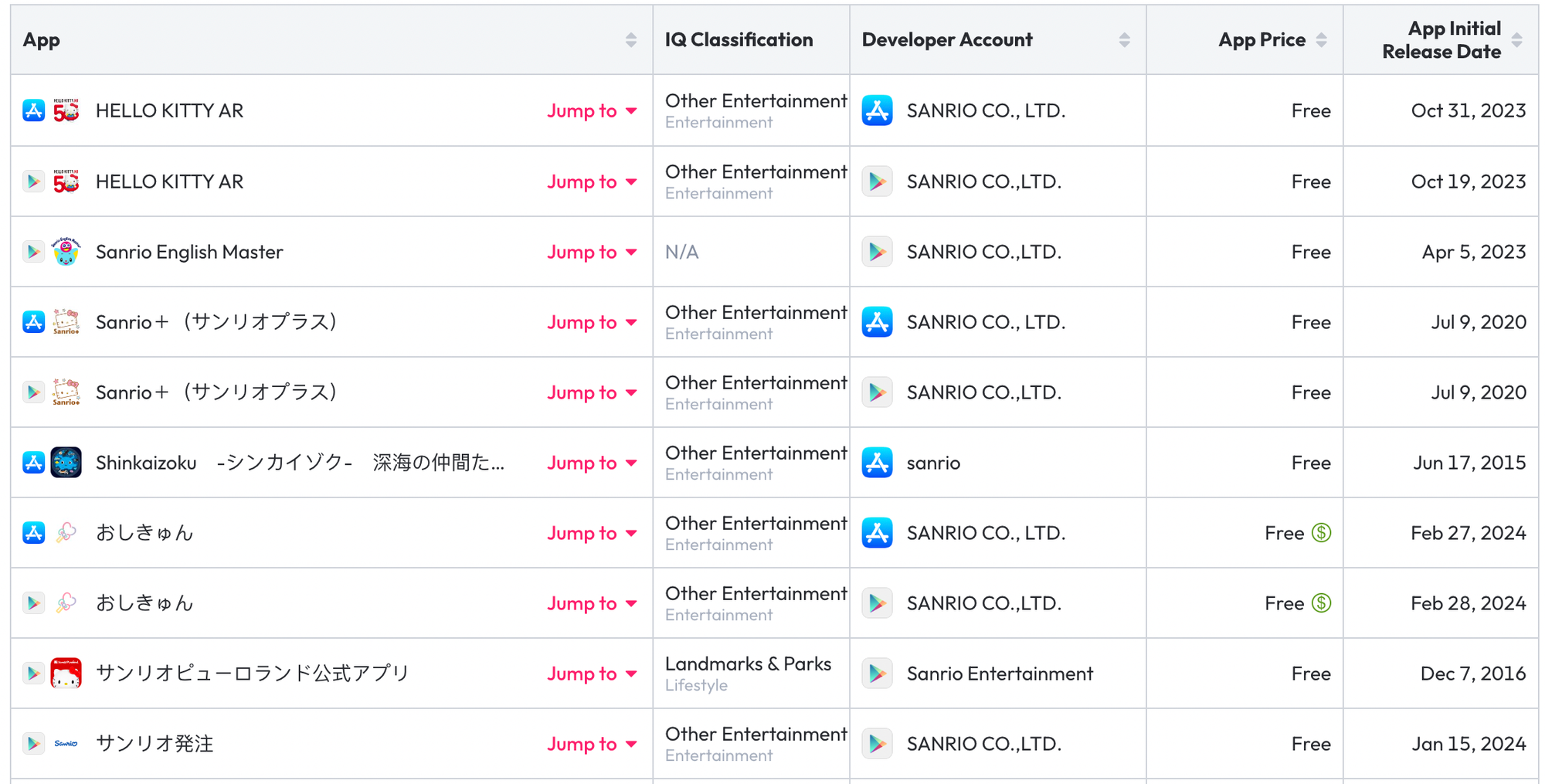Click the in-app purchase icon for iOS おしきゅん
The width and height of the screenshot is (1545, 784).
click(1321, 533)
